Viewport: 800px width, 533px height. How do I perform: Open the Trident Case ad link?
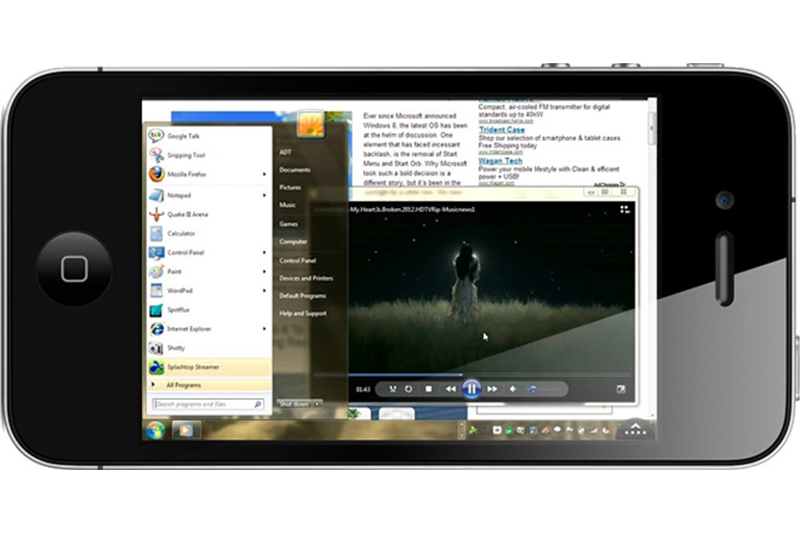point(501,130)
